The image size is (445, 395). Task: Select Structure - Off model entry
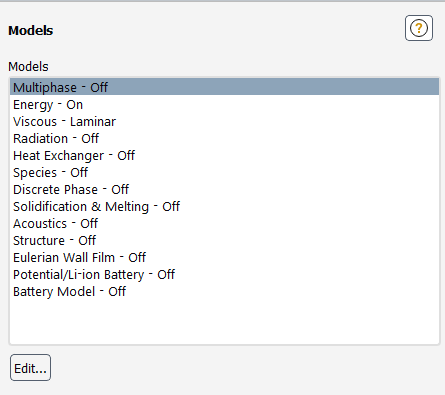pyautogui.click(x=224, y=240)
